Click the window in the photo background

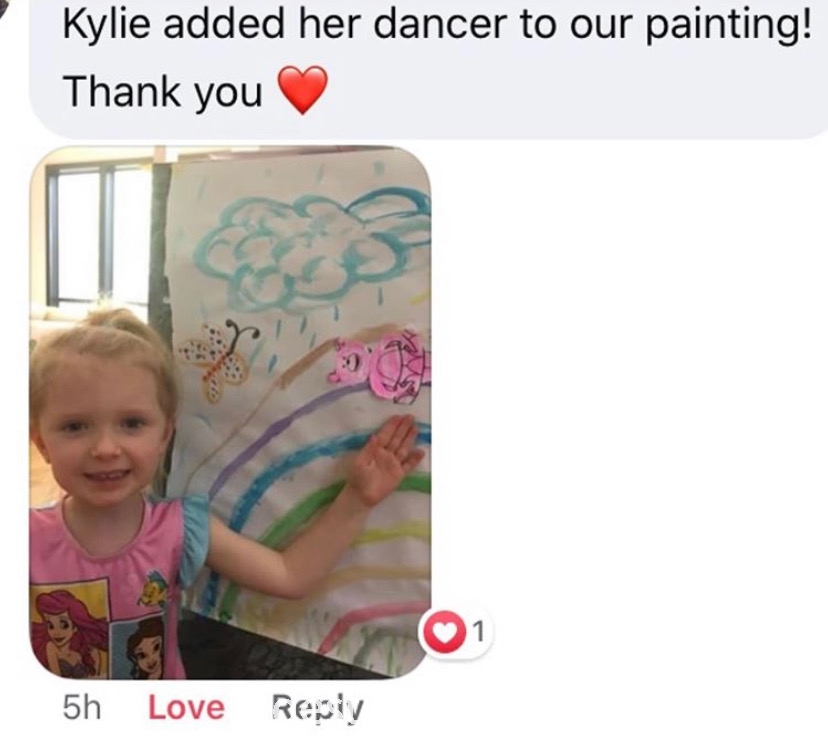pyautogui.click(x=98, y=232)
